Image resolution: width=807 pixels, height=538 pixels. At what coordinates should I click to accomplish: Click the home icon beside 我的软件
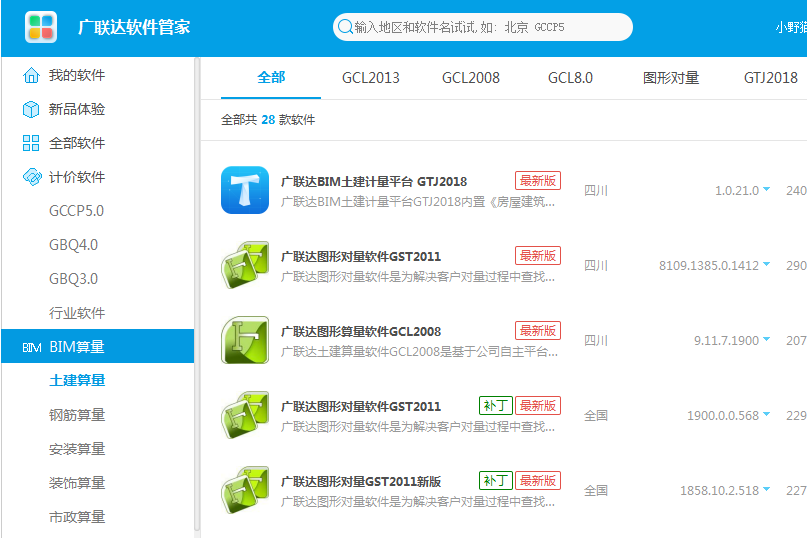click(x=31, y=75)
